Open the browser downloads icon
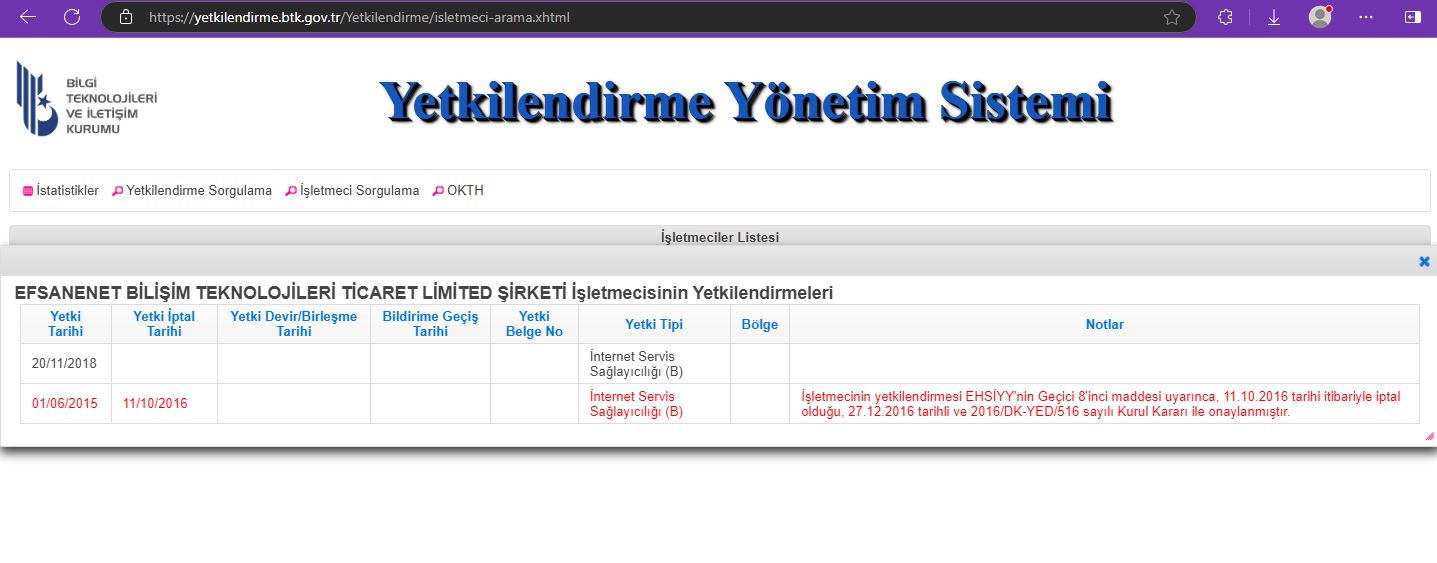The height and width of the screenshot is (563, 1437). tap(1274, 17)
